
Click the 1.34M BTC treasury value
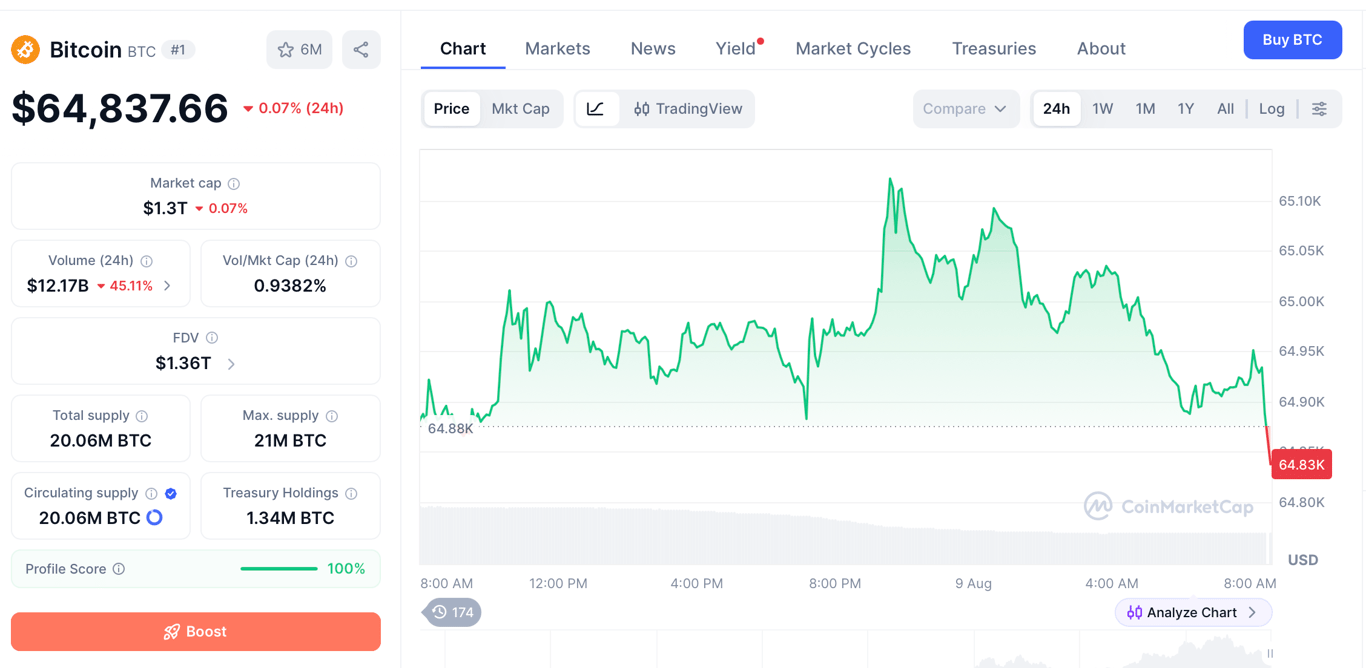(x=290, y=518)
